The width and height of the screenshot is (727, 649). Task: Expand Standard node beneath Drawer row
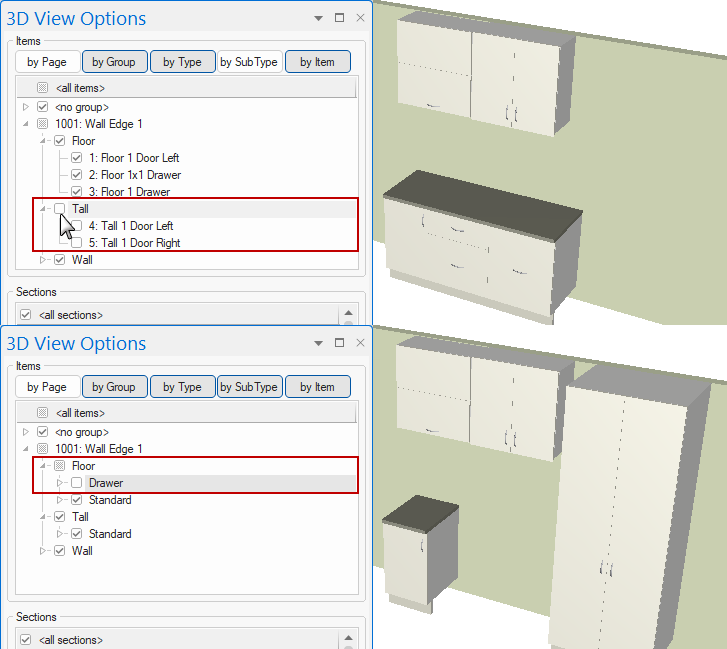[60, 500]
